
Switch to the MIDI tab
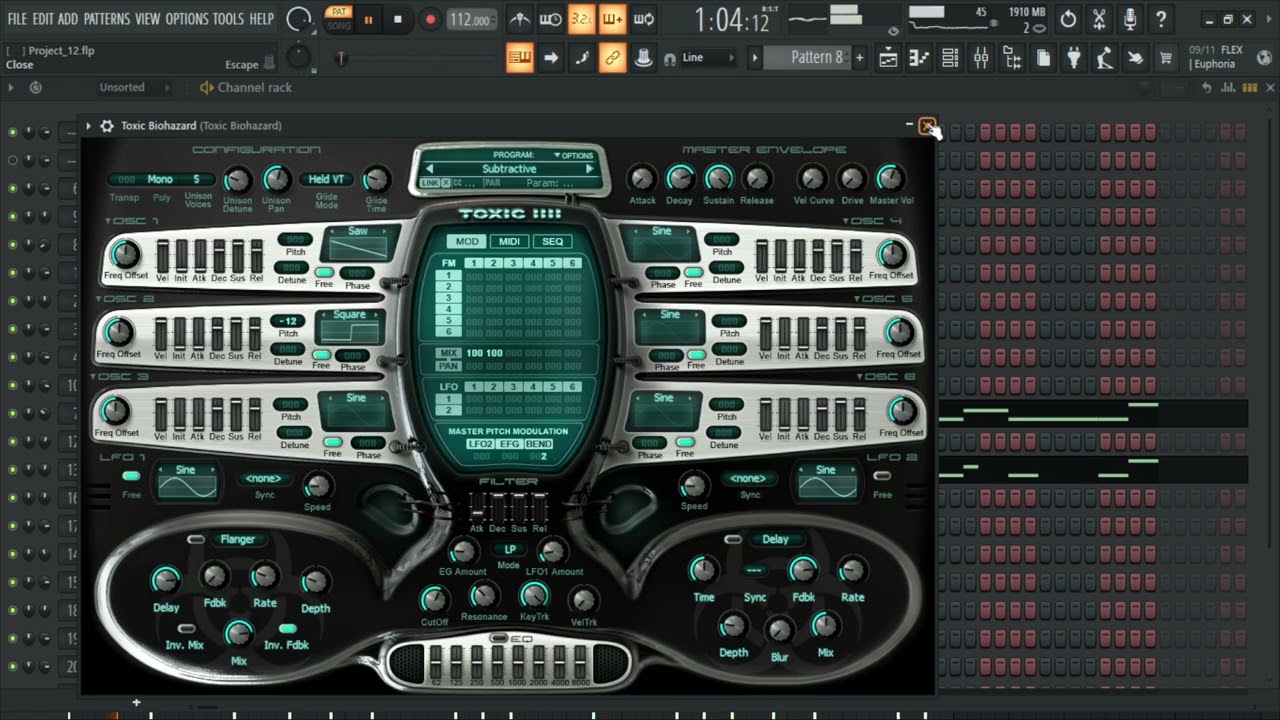pos(510,242)
